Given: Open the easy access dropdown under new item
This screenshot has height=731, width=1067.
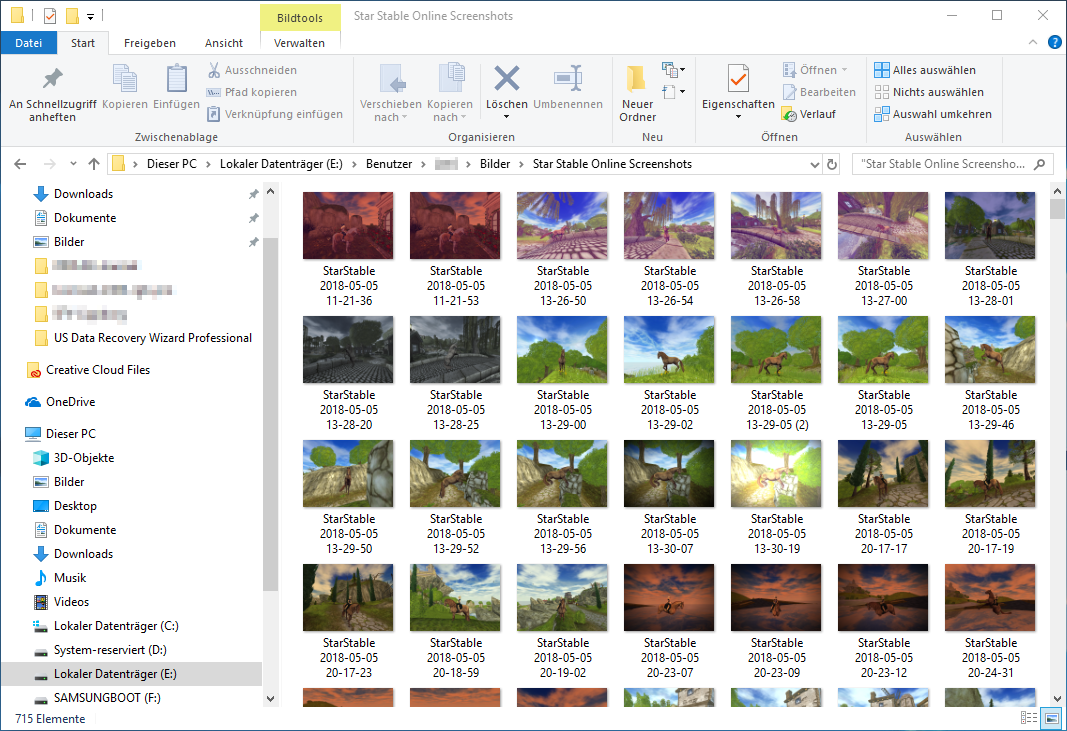Looking at the screenshot, I should click(672, 91).
